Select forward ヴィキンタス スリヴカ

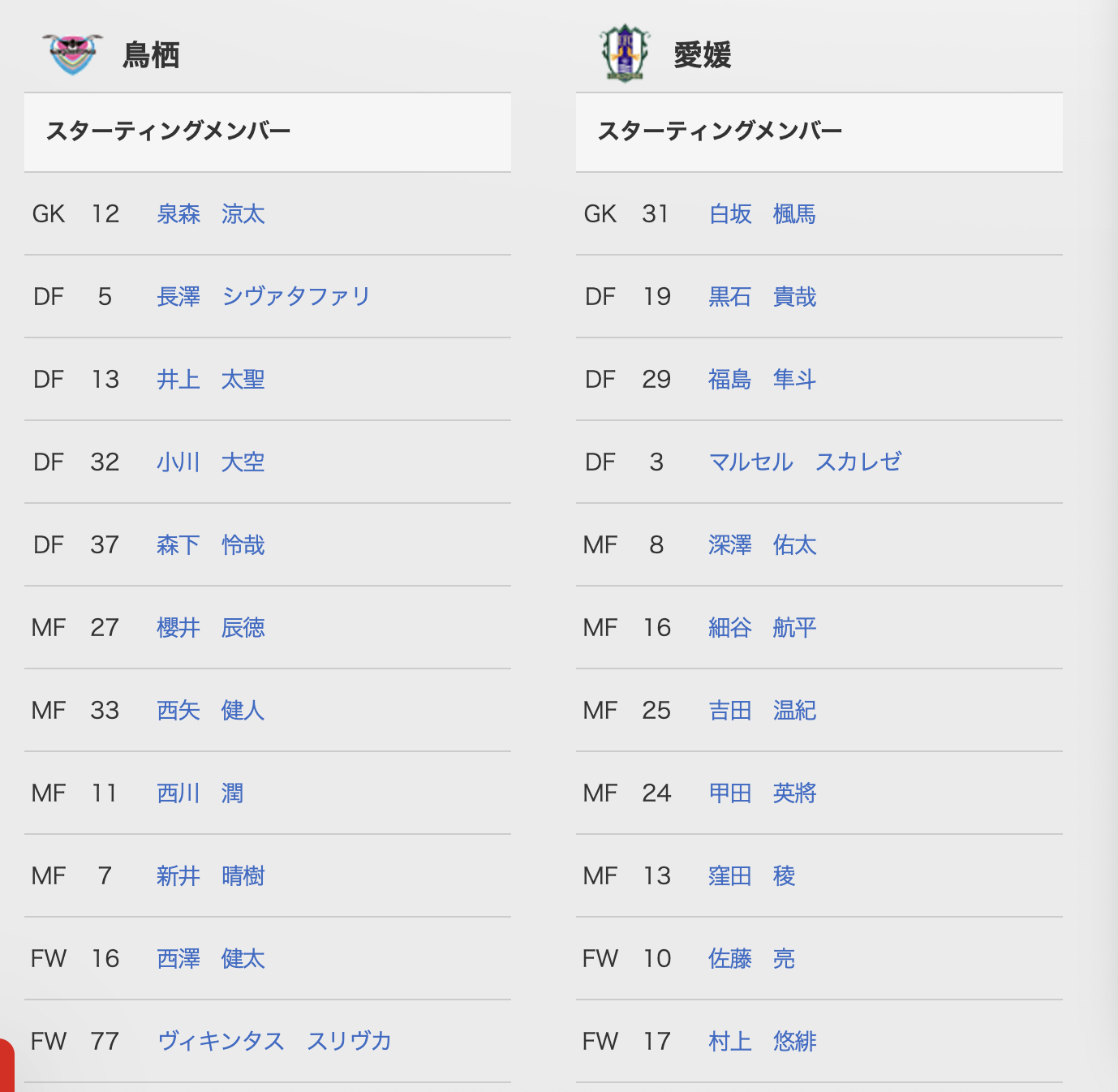point(274,1042)
